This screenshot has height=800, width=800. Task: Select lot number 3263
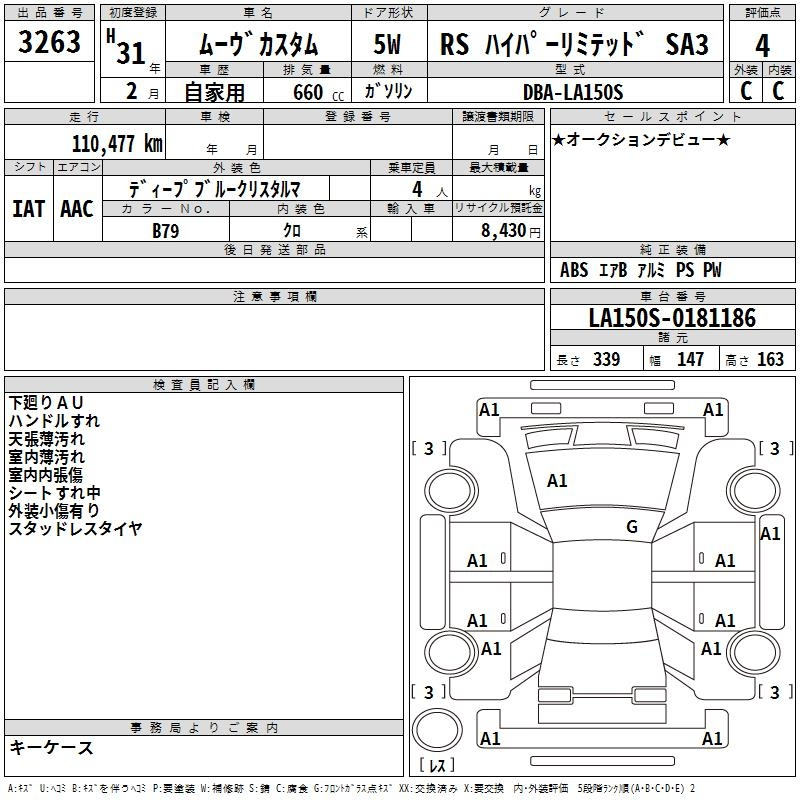point(50,45)
